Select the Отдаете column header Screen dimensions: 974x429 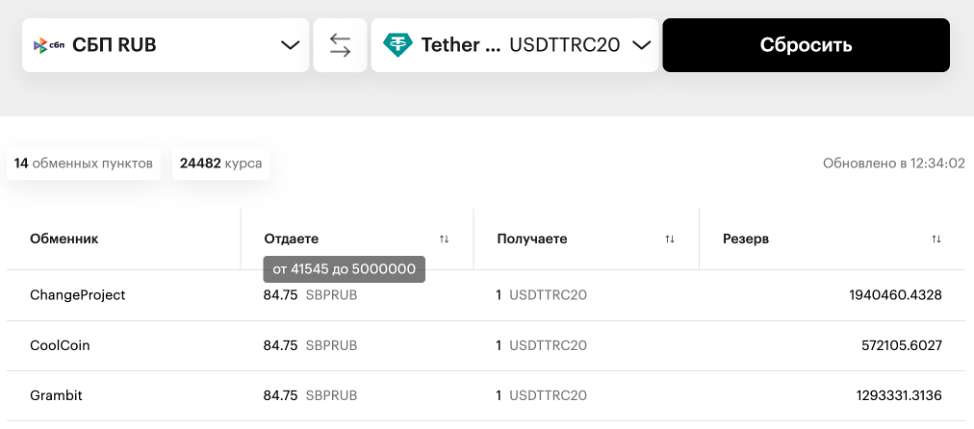tap(291, 239)
